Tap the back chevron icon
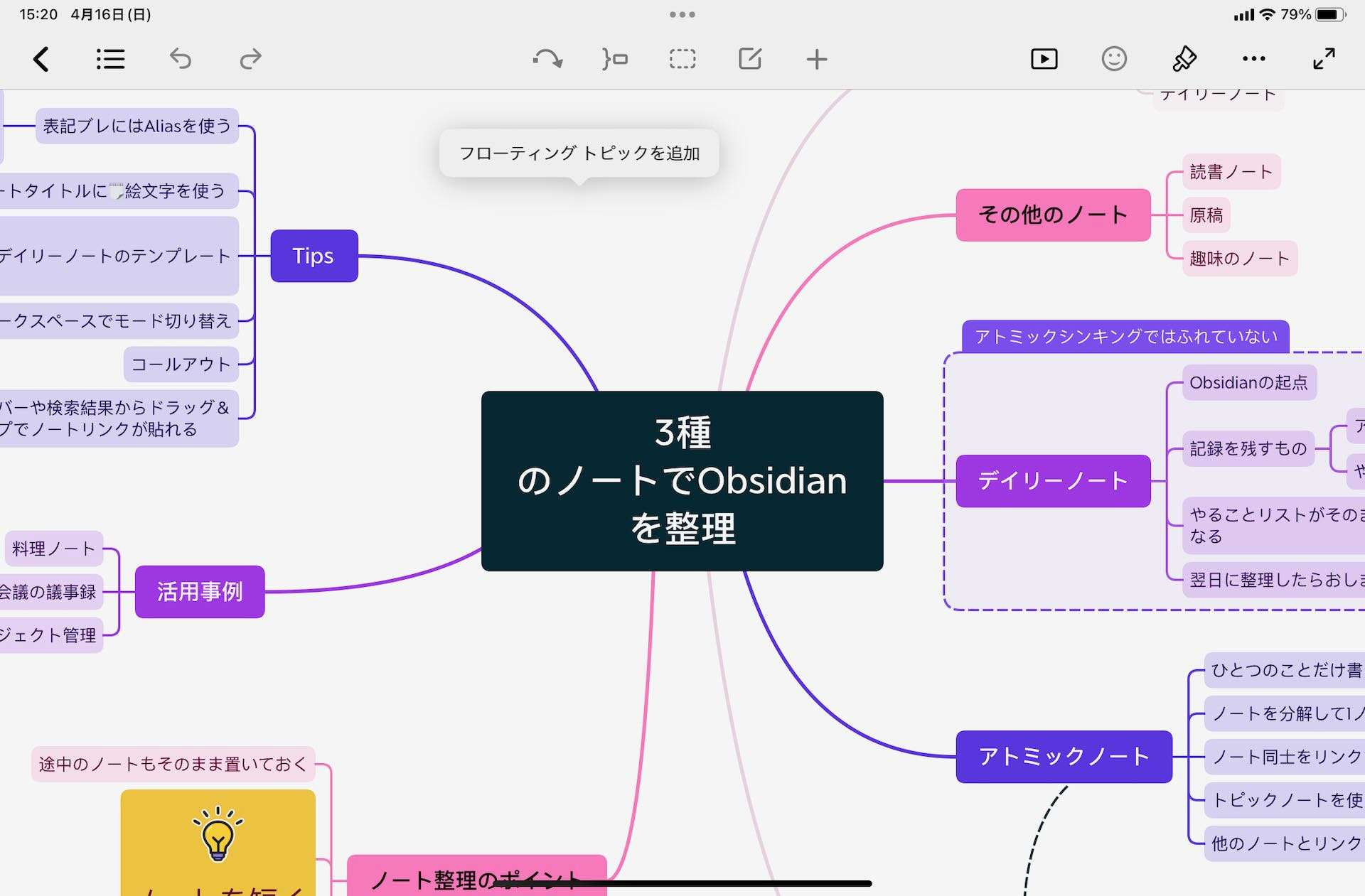1365x896 pixels. 41,59
